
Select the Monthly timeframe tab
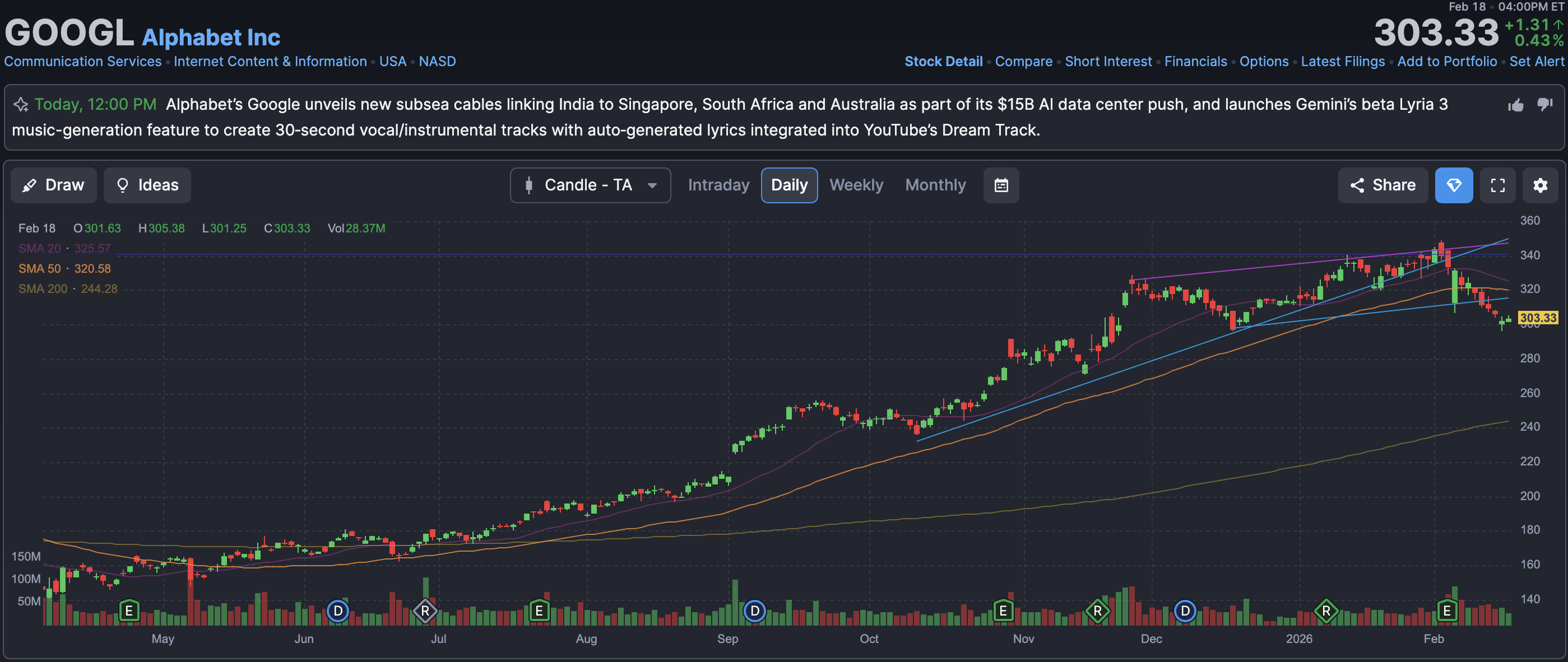(x=935, y=185)
